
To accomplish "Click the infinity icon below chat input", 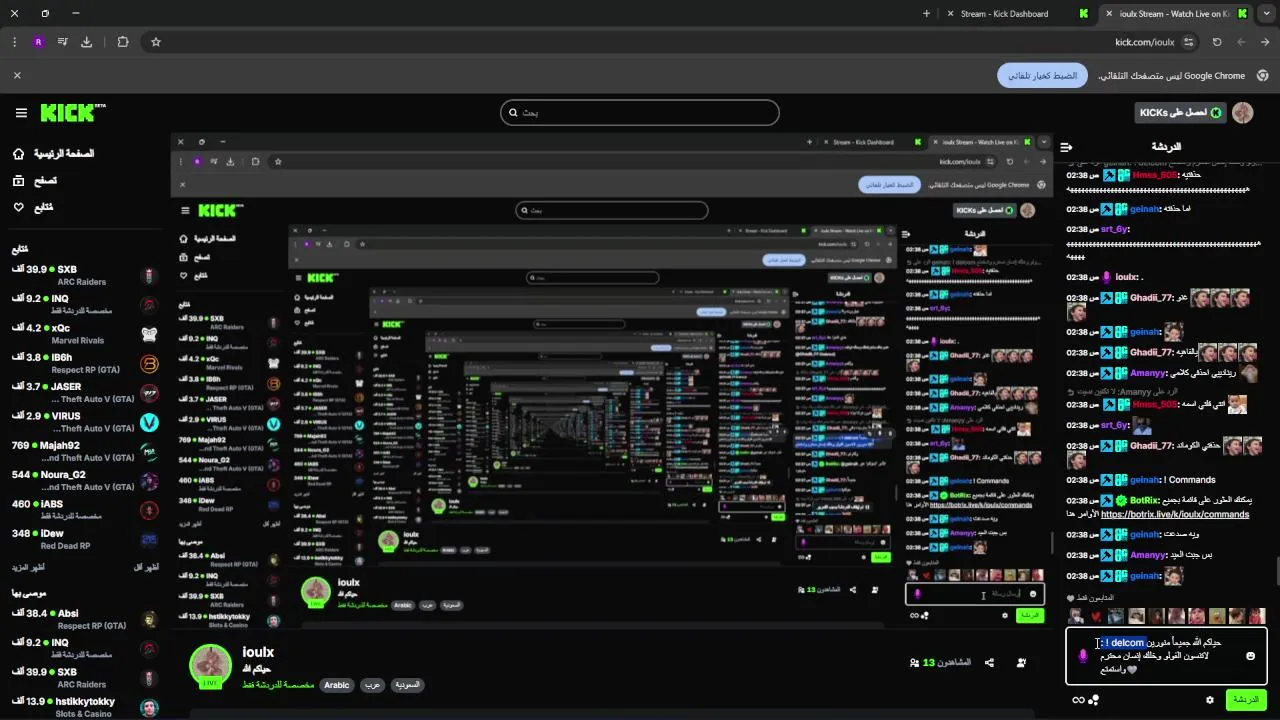I will coord(1078,700).
